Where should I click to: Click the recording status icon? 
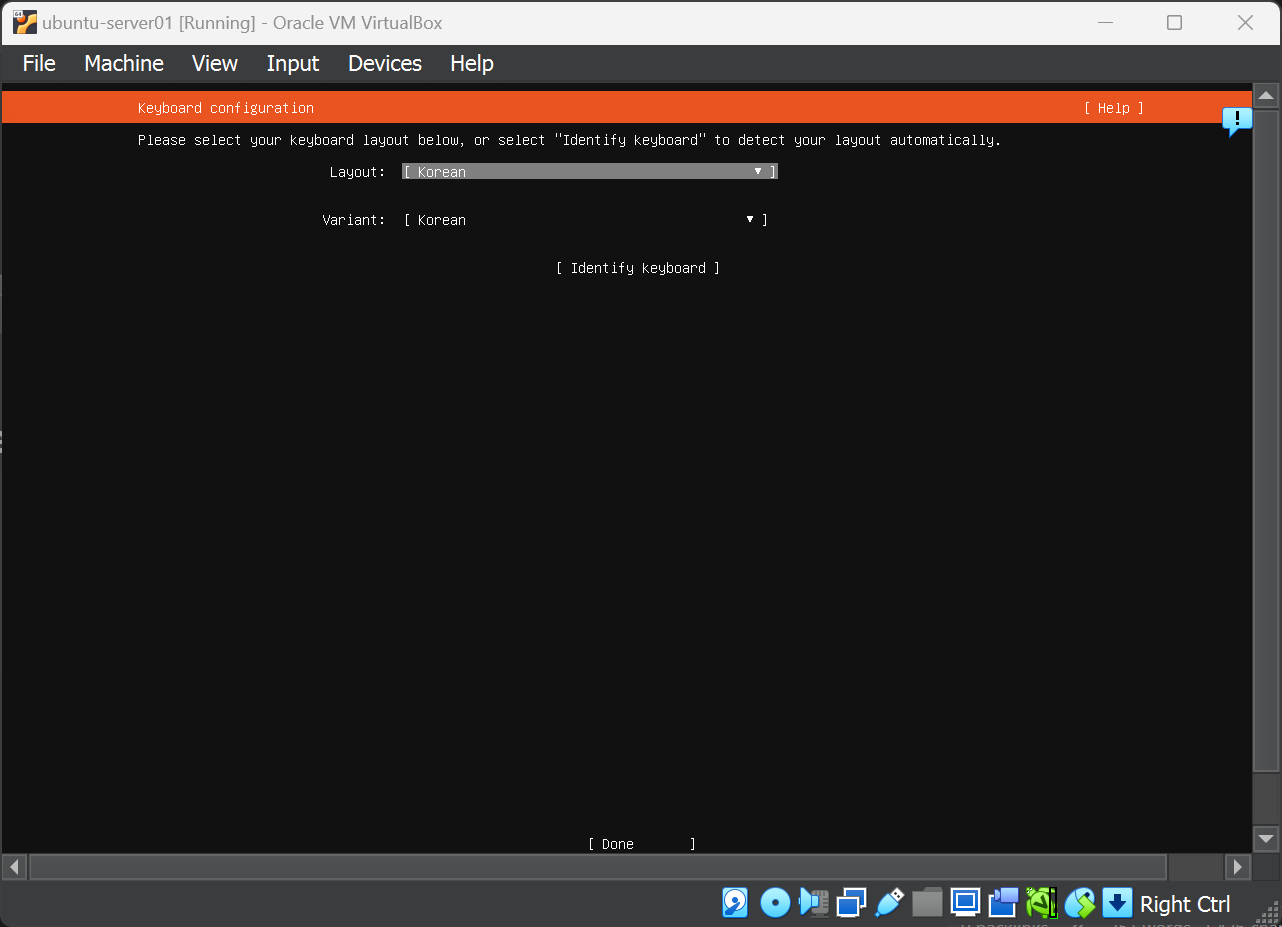tap(1003, 903)
